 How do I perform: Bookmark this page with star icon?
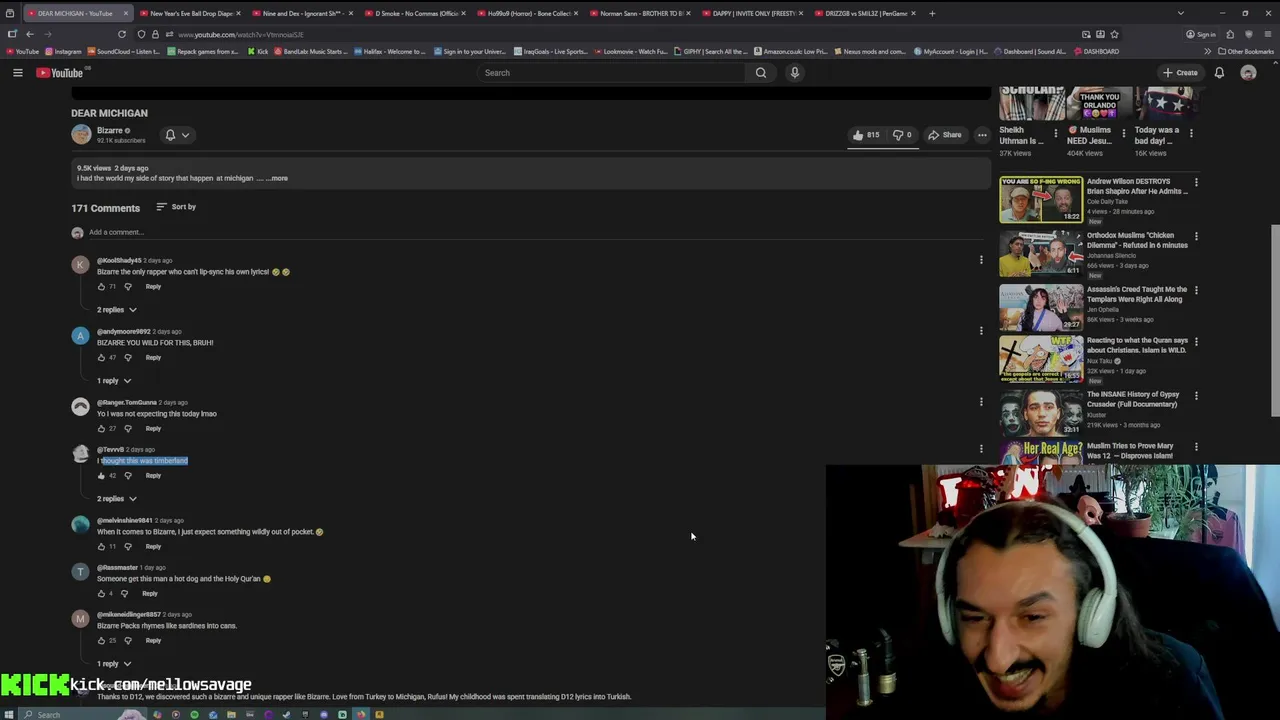point(1114,34)
